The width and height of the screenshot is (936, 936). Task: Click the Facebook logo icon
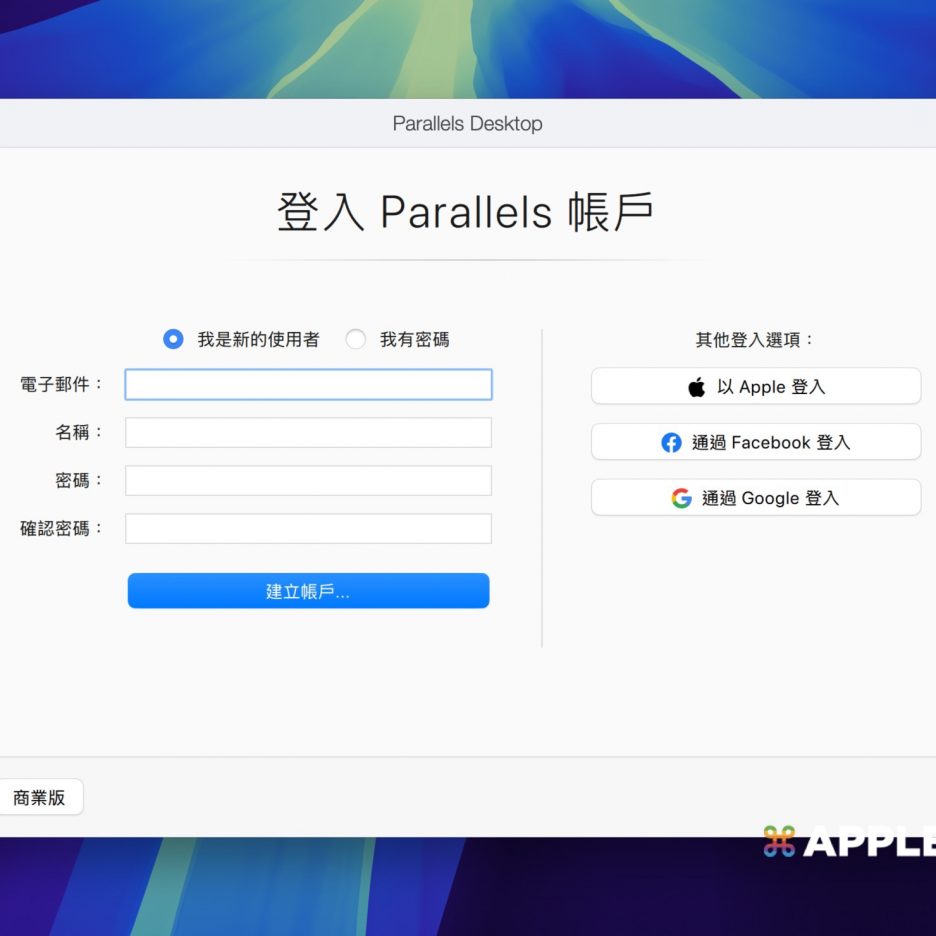671,442
